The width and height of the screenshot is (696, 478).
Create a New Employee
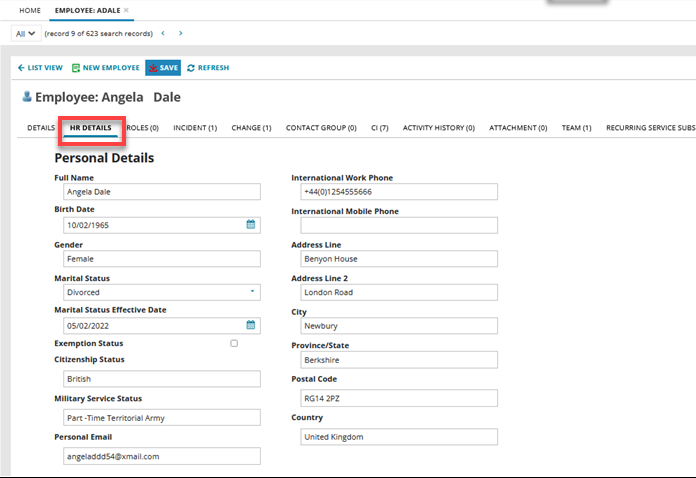pyautogui.click(x=105, y=68)
